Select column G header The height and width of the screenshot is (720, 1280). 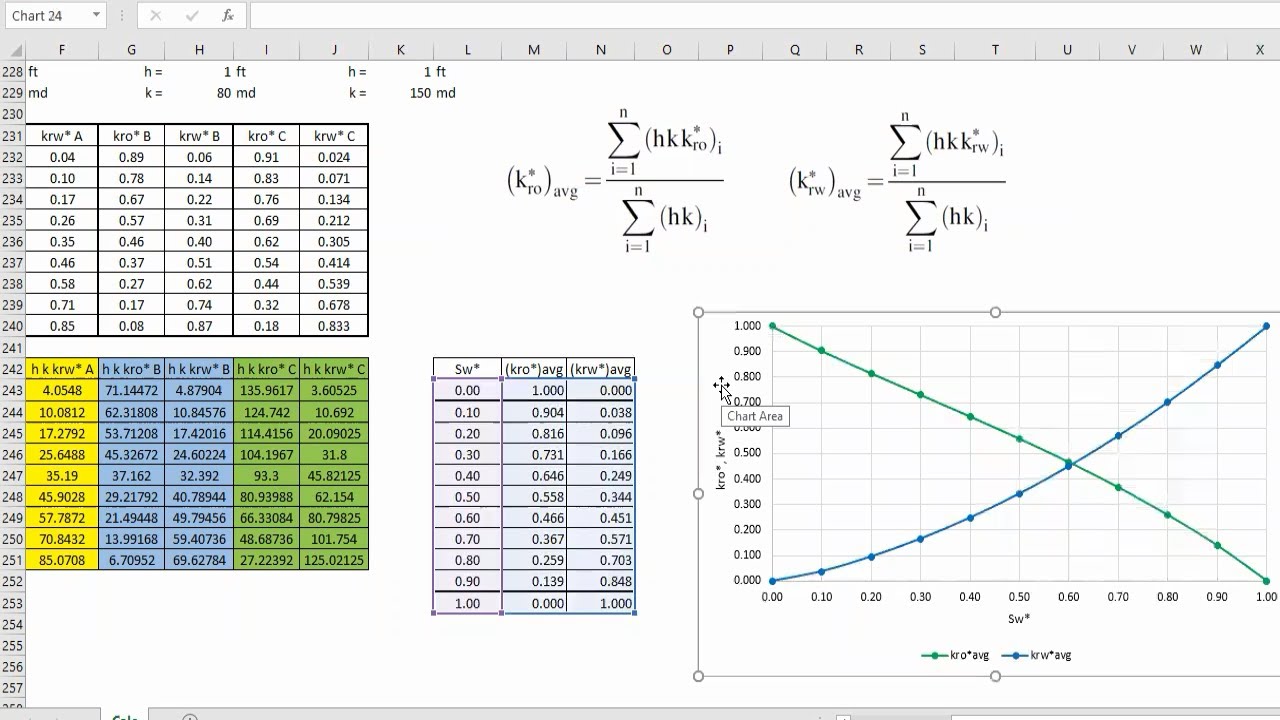(x=132, y=50)
